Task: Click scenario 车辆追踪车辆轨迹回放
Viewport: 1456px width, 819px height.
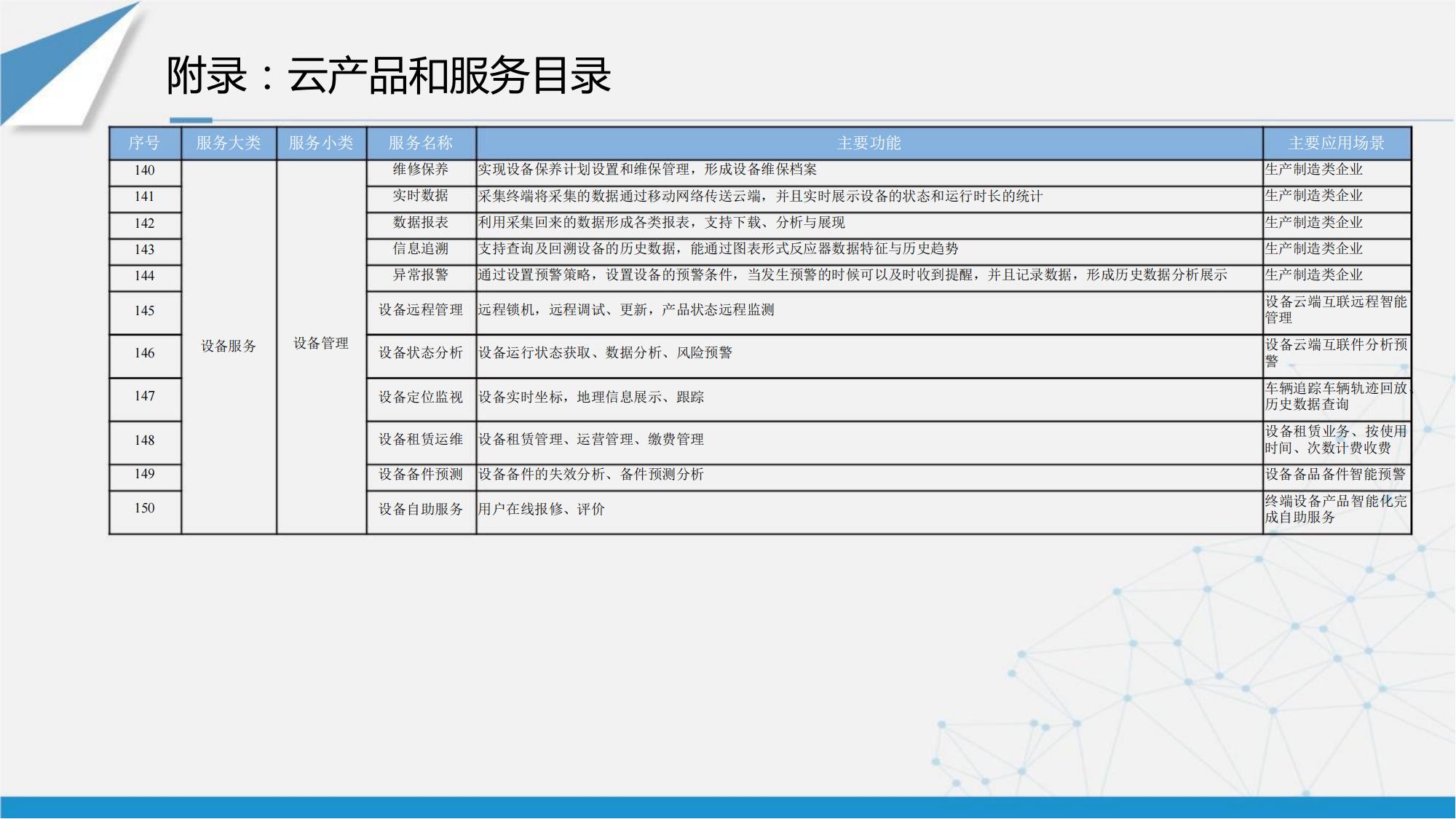Action: 1337,389
